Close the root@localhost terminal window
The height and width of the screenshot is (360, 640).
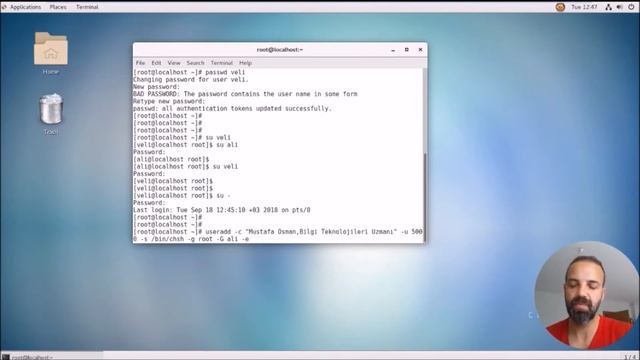click(420, 50)
